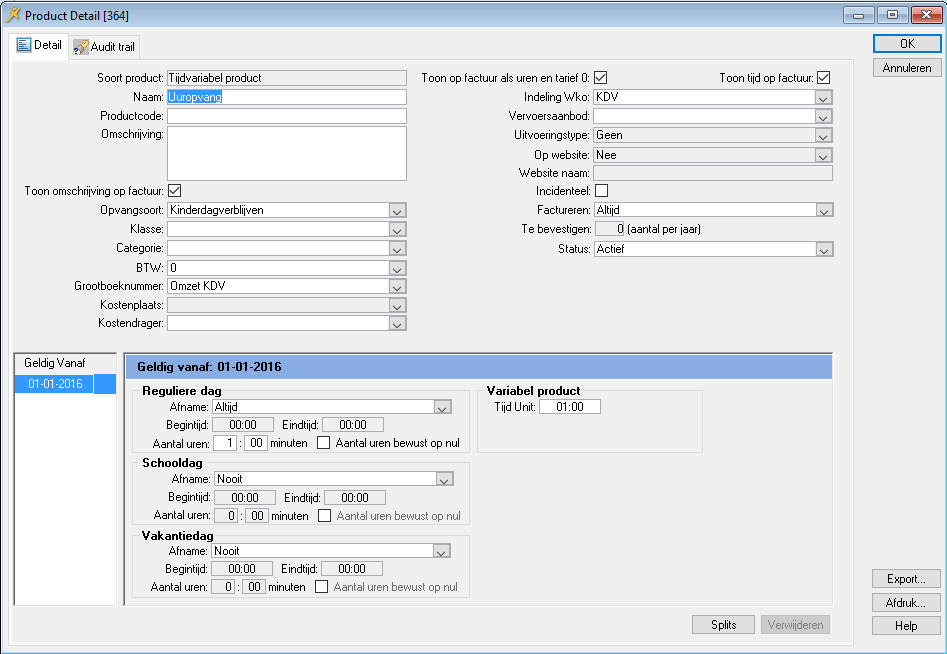
Task: Click the Annuleren button
Action: (906, 68)
